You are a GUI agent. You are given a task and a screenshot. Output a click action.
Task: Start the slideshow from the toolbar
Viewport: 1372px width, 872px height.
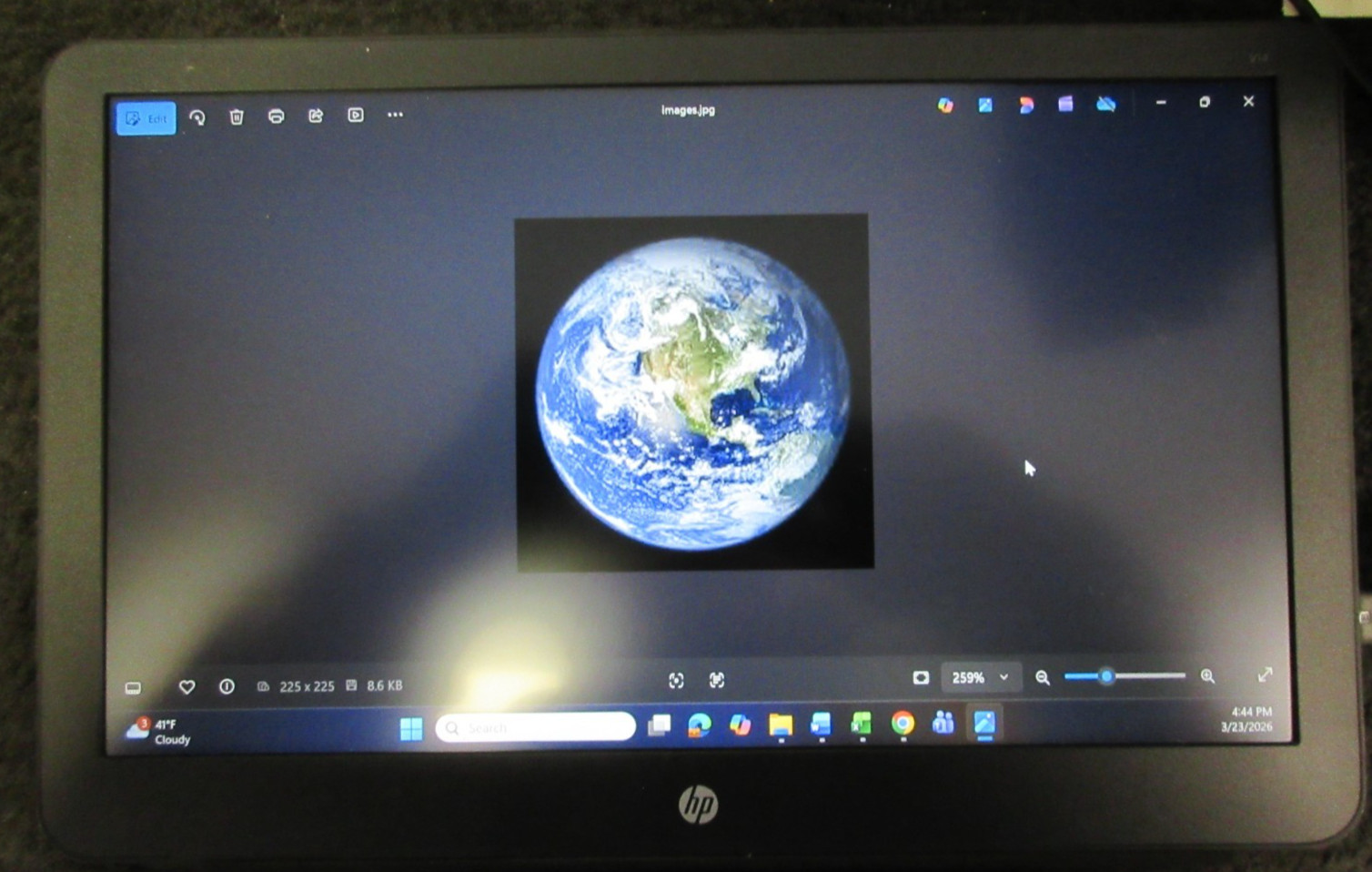coord(355,115)
